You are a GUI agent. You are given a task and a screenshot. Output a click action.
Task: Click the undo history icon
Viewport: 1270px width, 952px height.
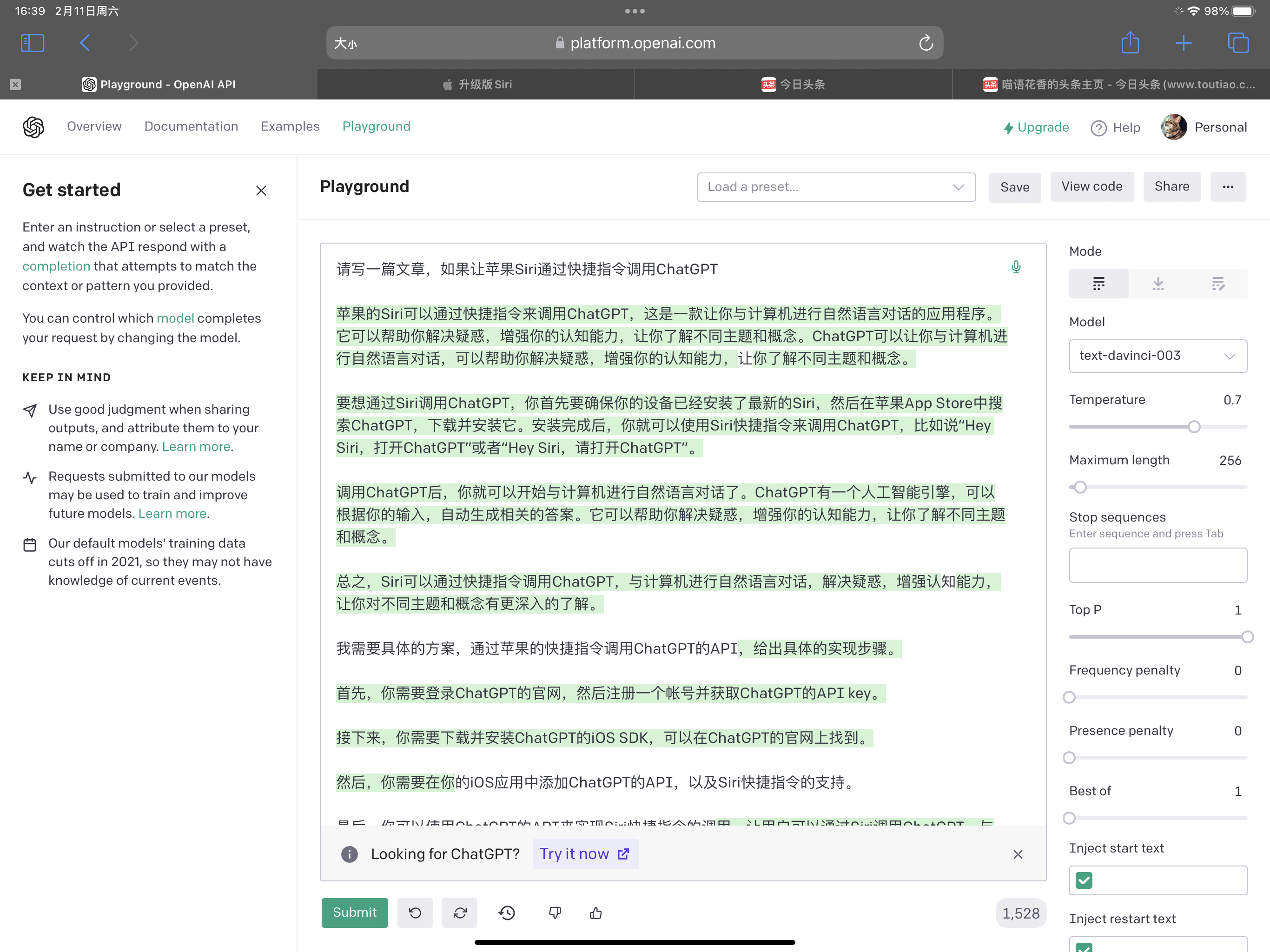pos(506,912)
